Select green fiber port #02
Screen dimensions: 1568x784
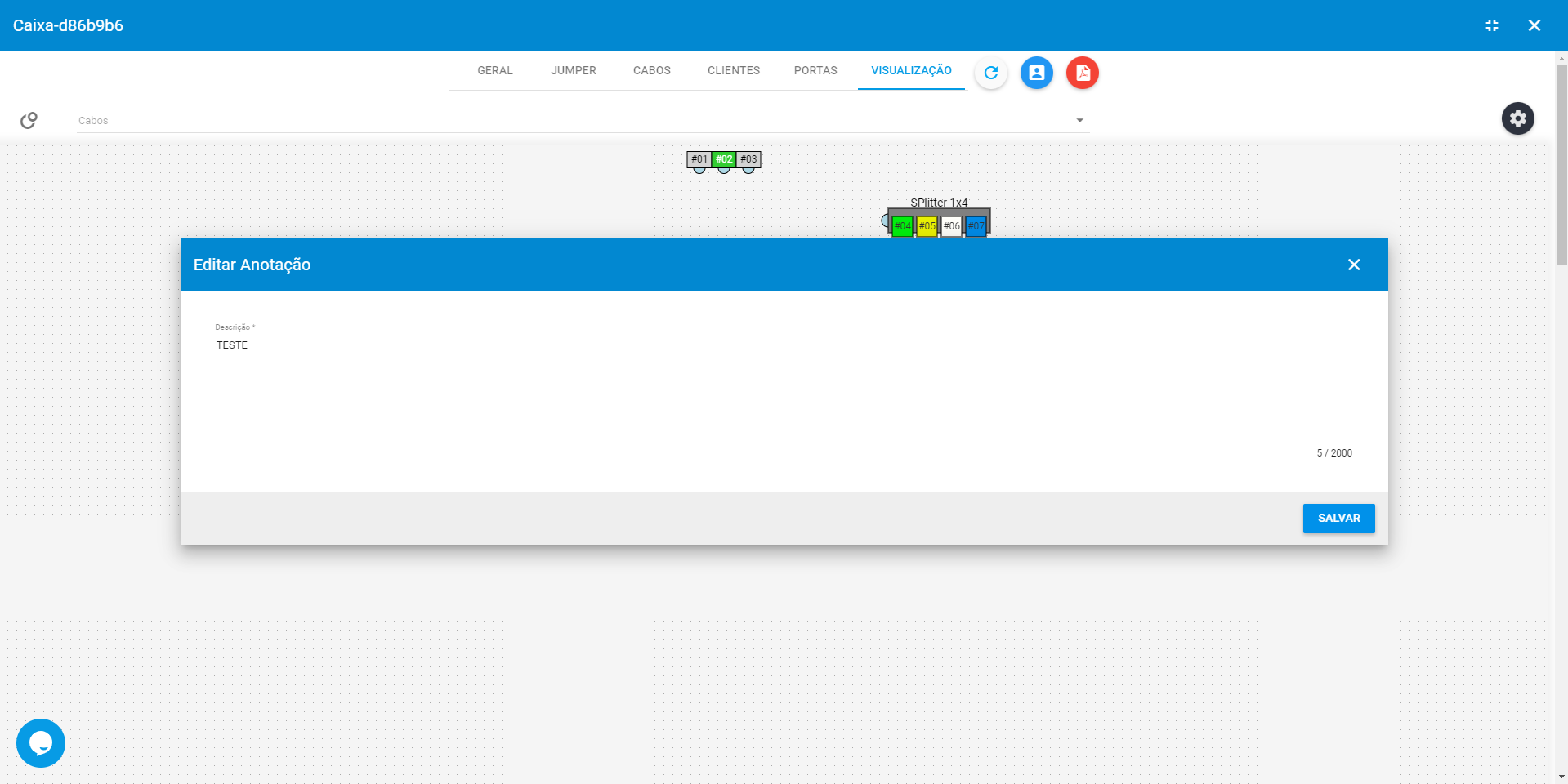724,159
